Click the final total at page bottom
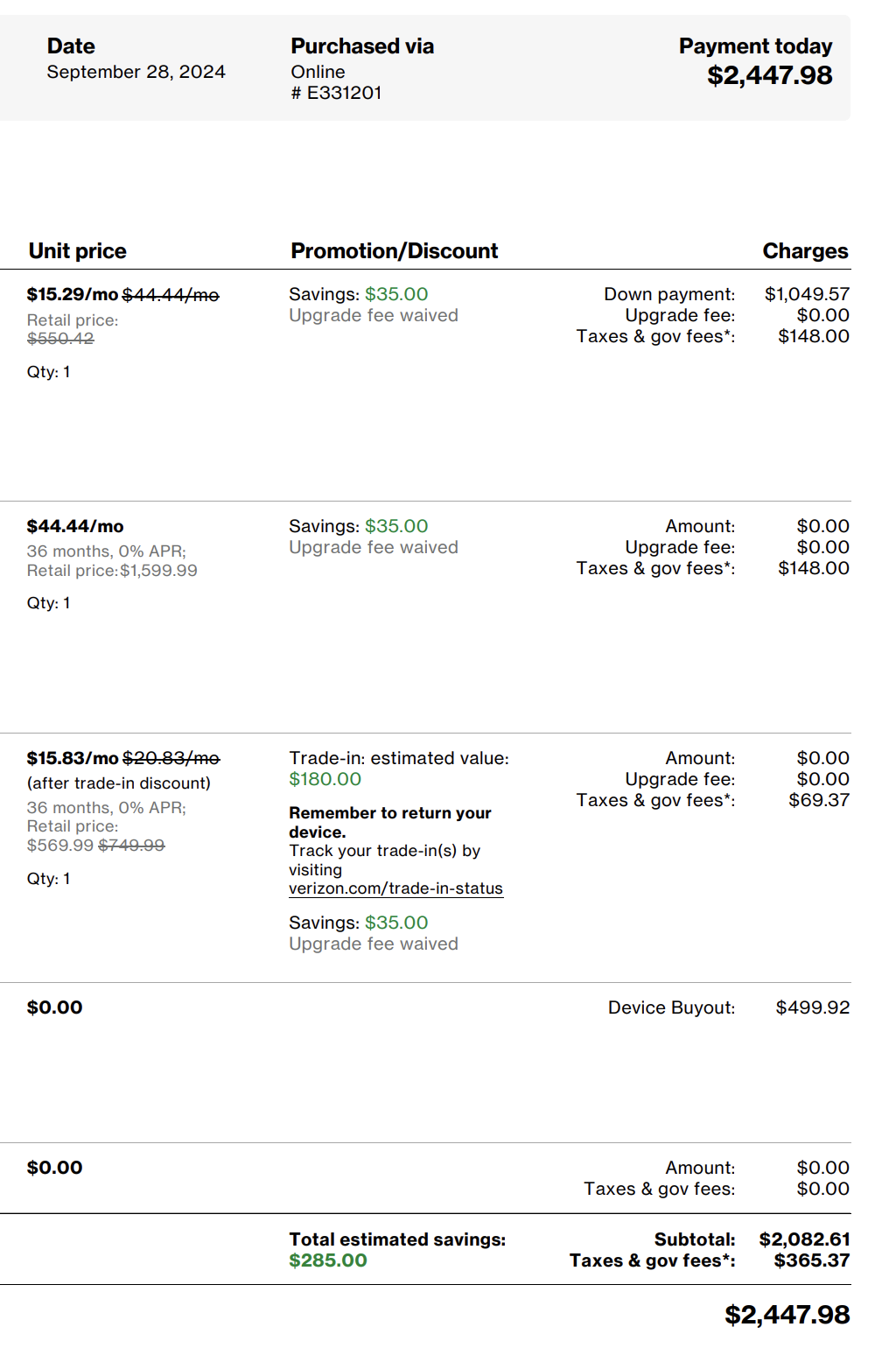The image size is (896, 1355). coord(787,1315)
